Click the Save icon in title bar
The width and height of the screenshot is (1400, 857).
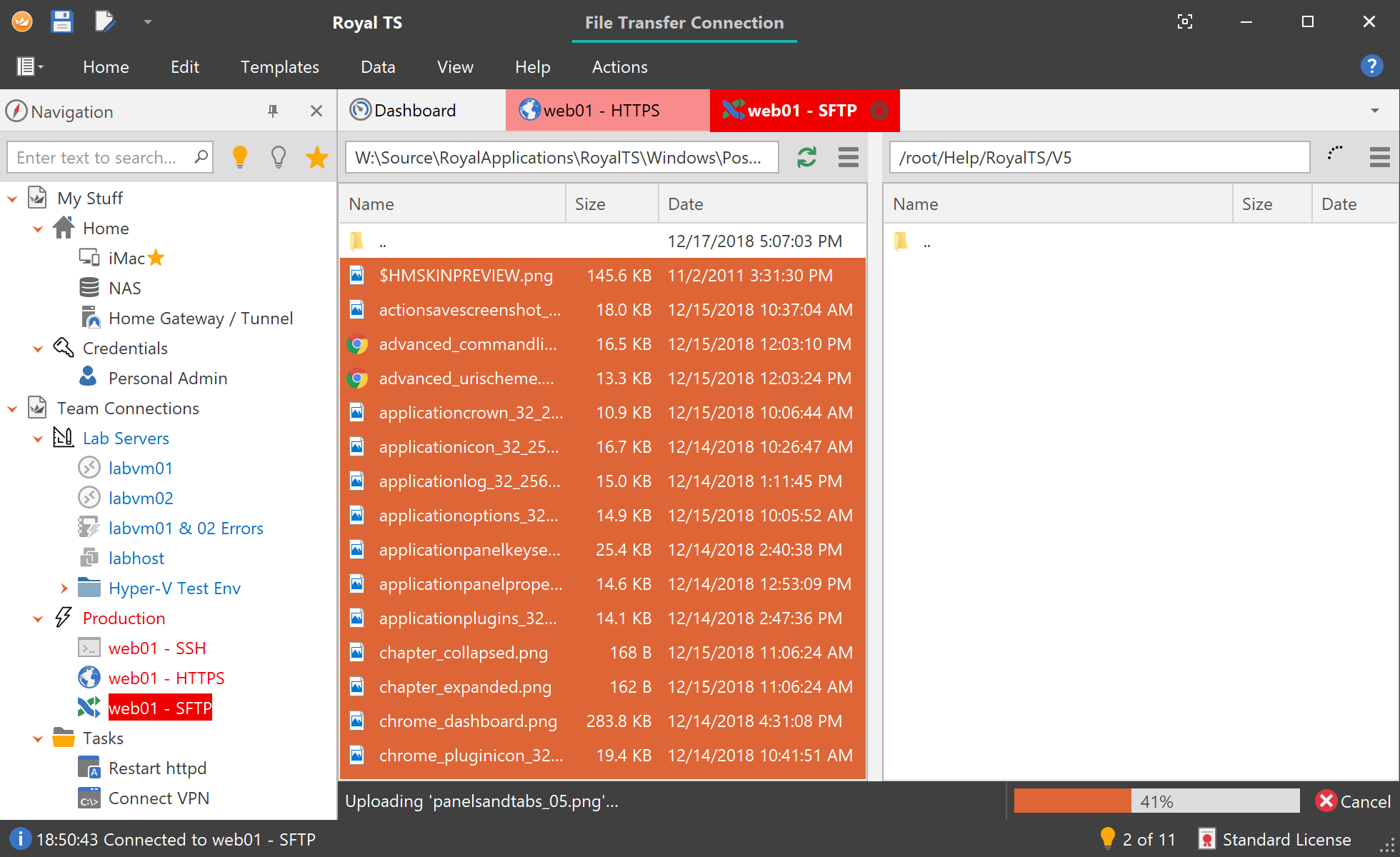click(x=62, y=22)
